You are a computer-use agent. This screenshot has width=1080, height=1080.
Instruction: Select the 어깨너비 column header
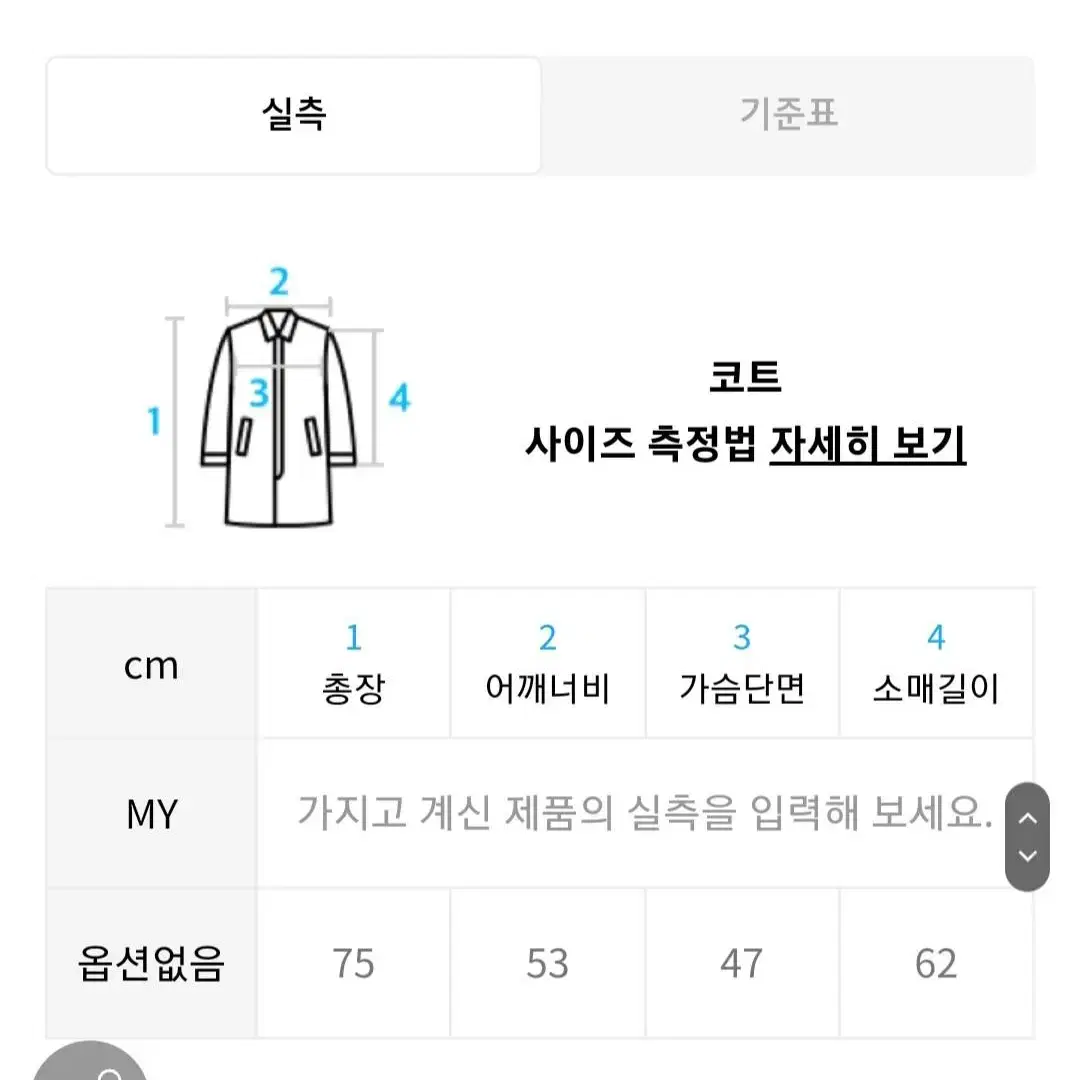tap(548, 663)
